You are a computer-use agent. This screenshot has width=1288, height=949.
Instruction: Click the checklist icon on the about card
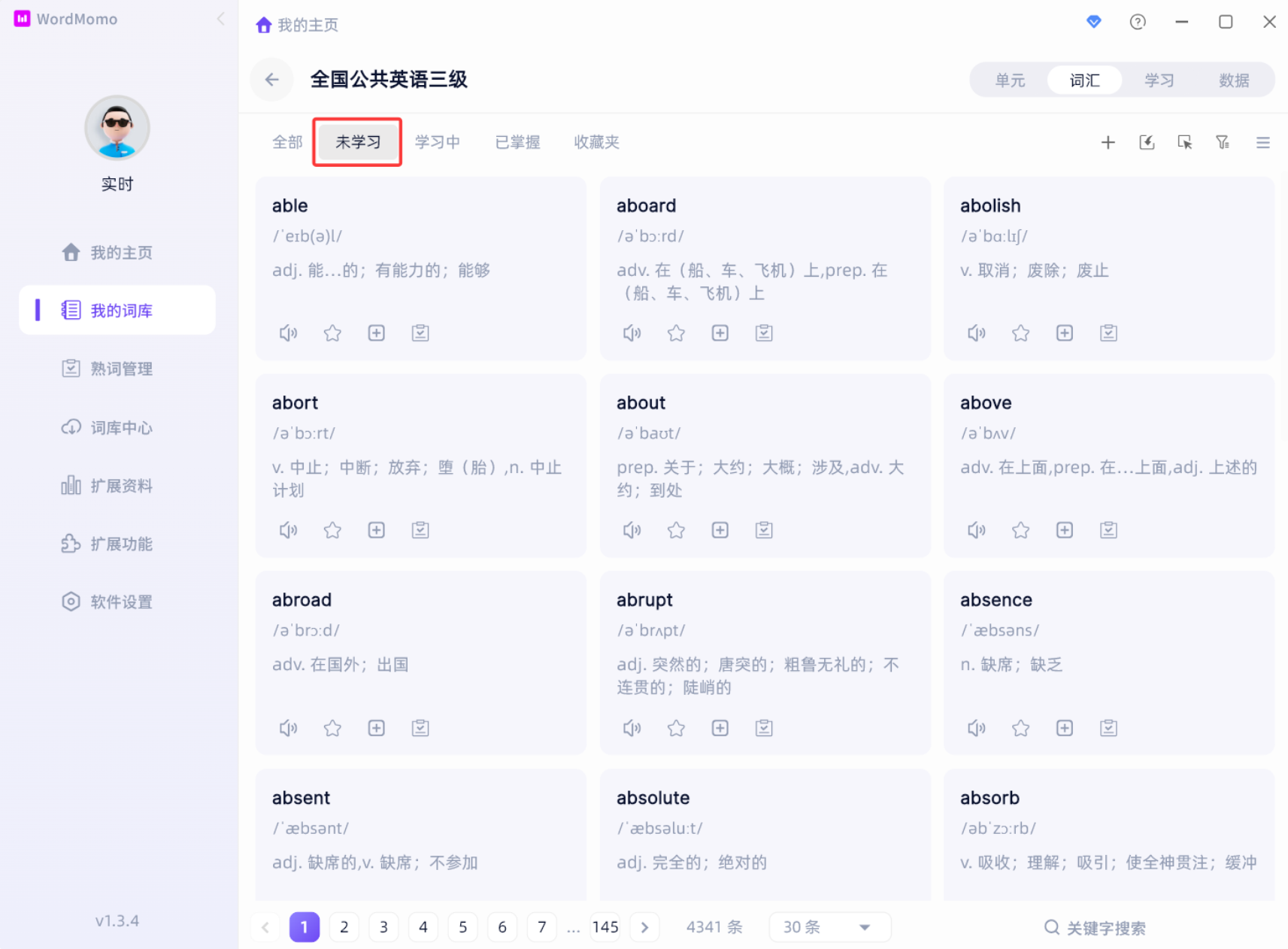pyautogui.click(x=764, y=530)
